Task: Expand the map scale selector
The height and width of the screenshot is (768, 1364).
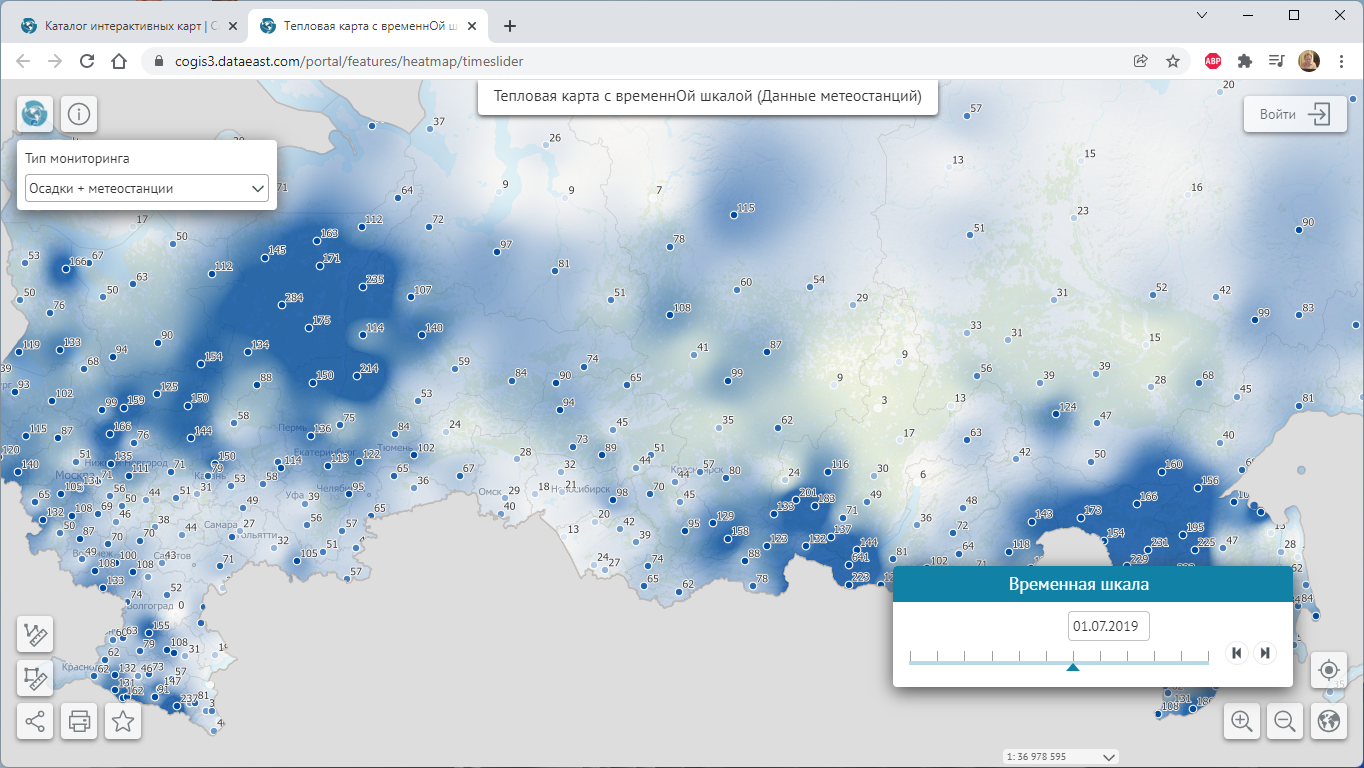Action: tap(1107, 757)
